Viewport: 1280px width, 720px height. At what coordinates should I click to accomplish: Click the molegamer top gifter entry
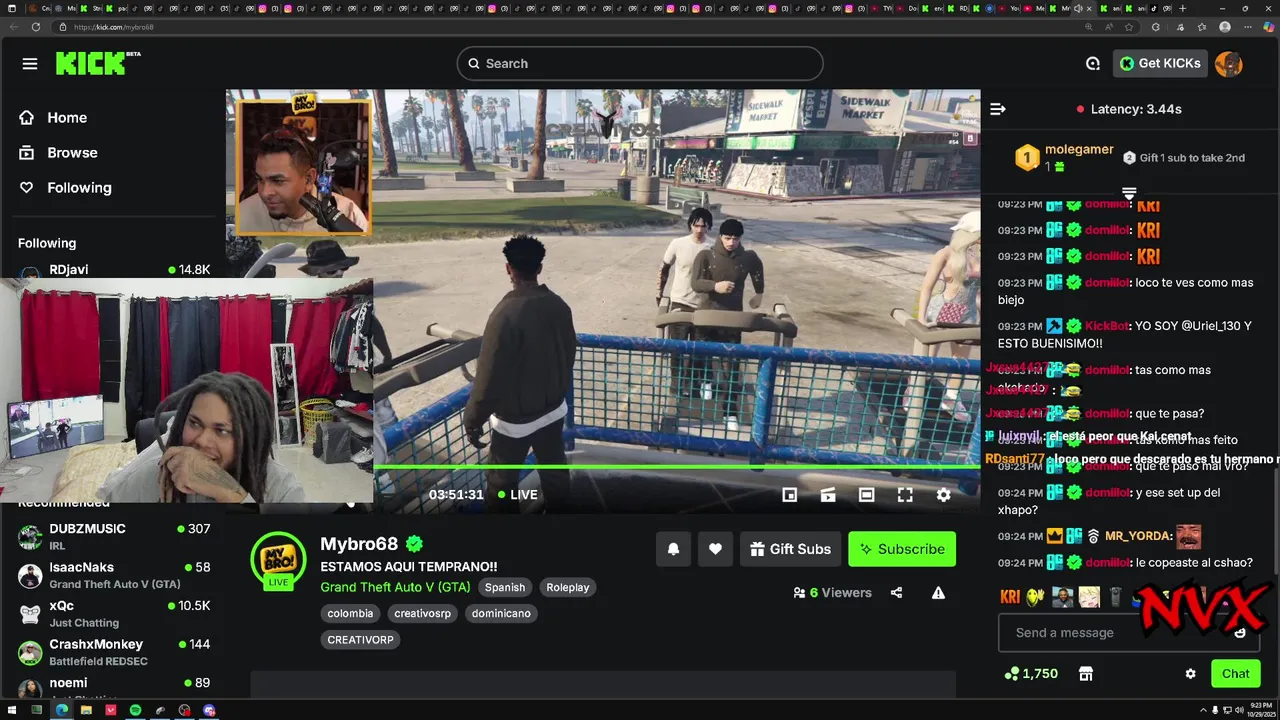(x=1064, y=157)
